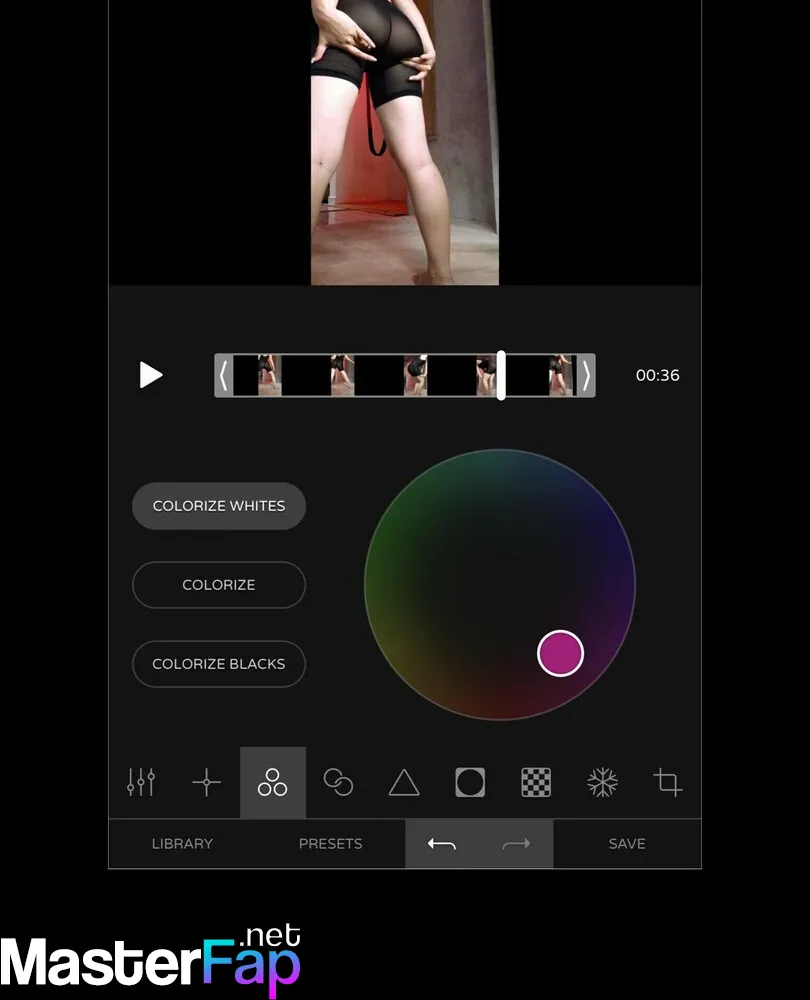Choose Colorize Whites mode
This screenshot has height=1000, width=810.
pyautogui.click(x=219, y=506)
